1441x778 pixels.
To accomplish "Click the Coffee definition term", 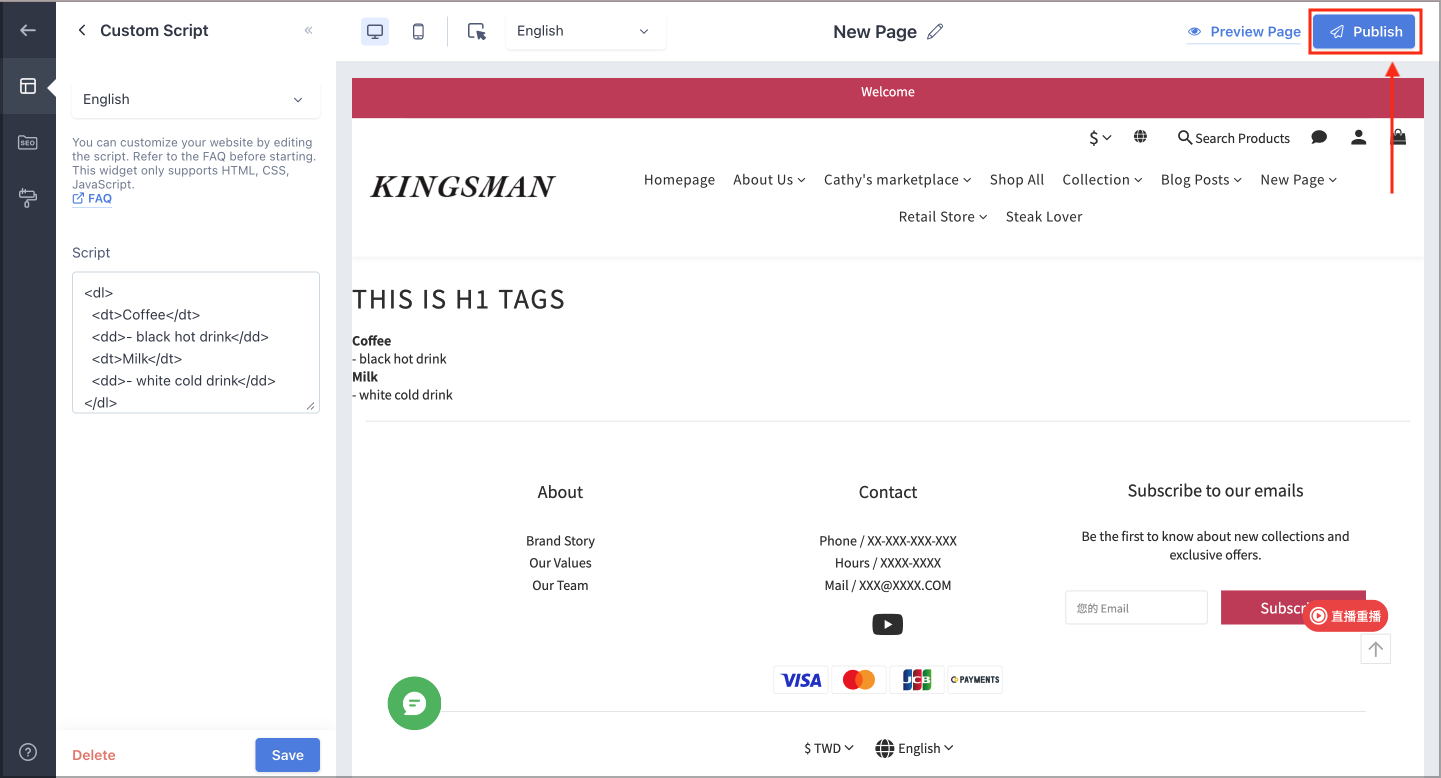I will point(372,341).
